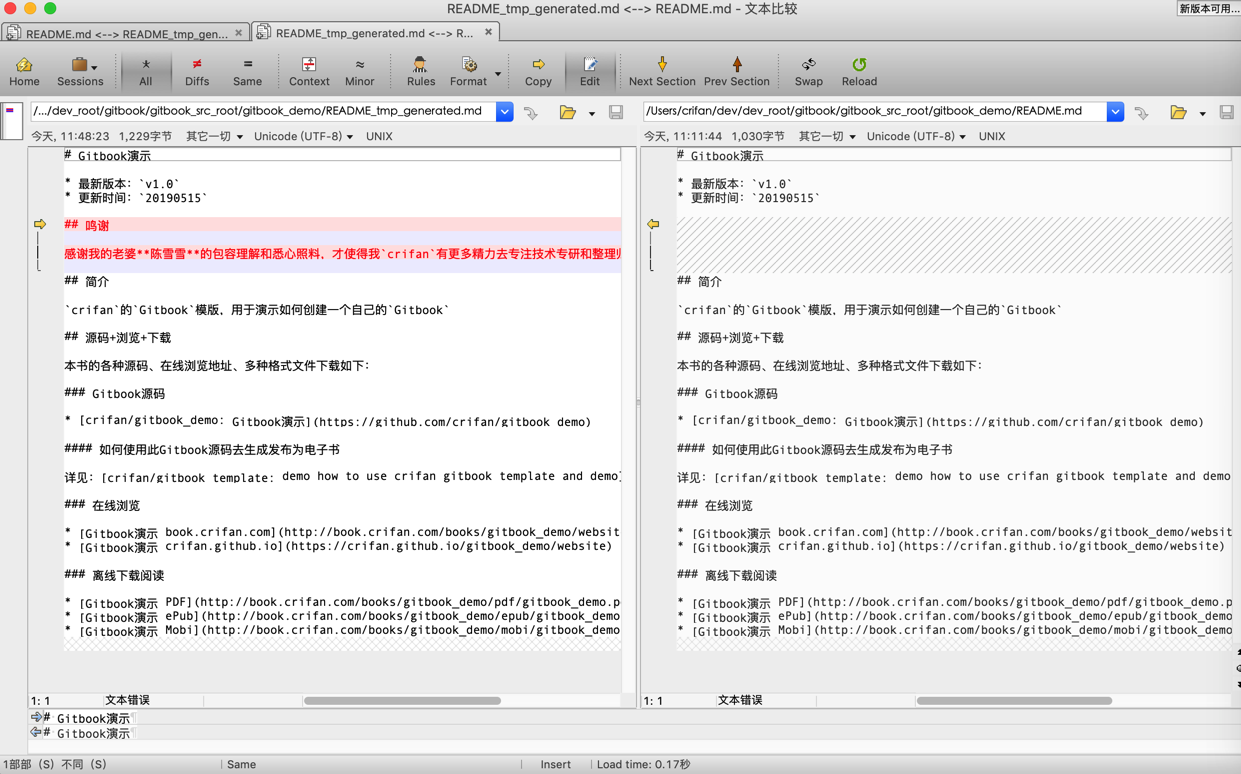
Task: Open right pane 其它一切 dropdown
Action: click(x=827, y=136)
